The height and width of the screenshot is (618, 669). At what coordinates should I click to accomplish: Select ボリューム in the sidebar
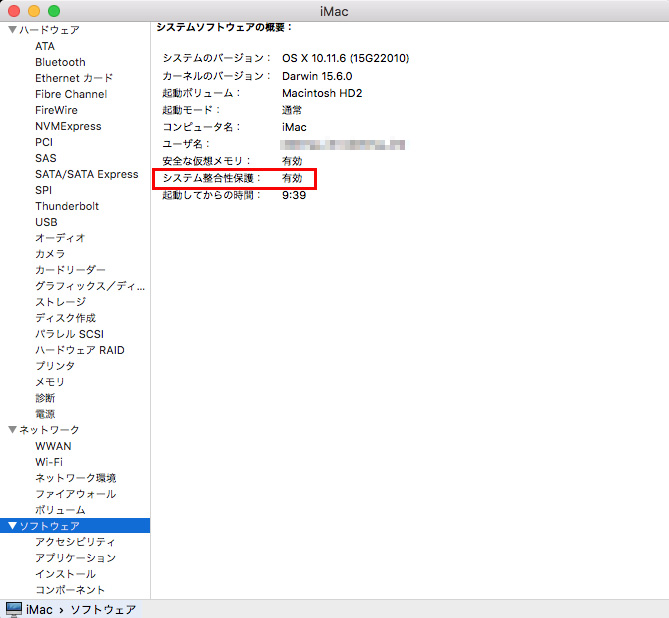point(60,510)
